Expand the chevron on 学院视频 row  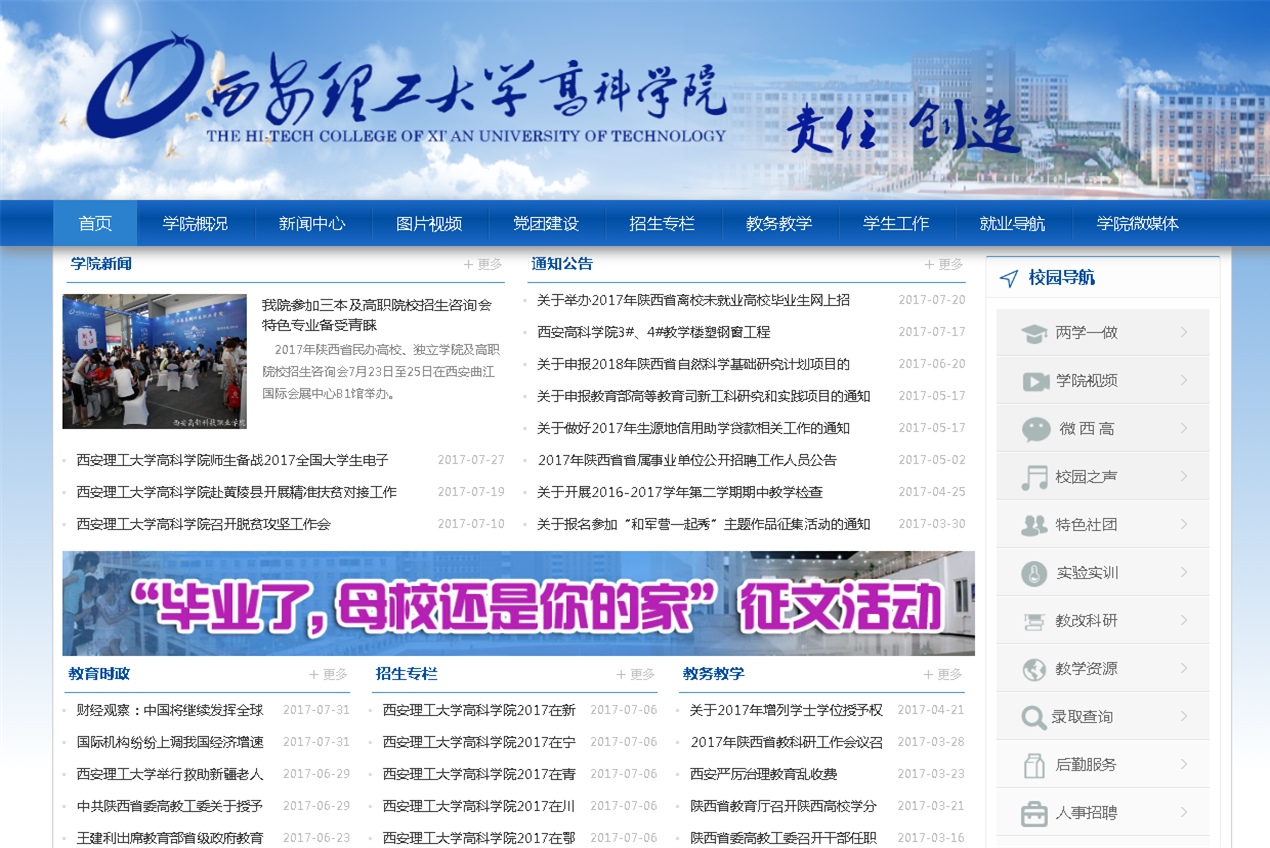1184,380
